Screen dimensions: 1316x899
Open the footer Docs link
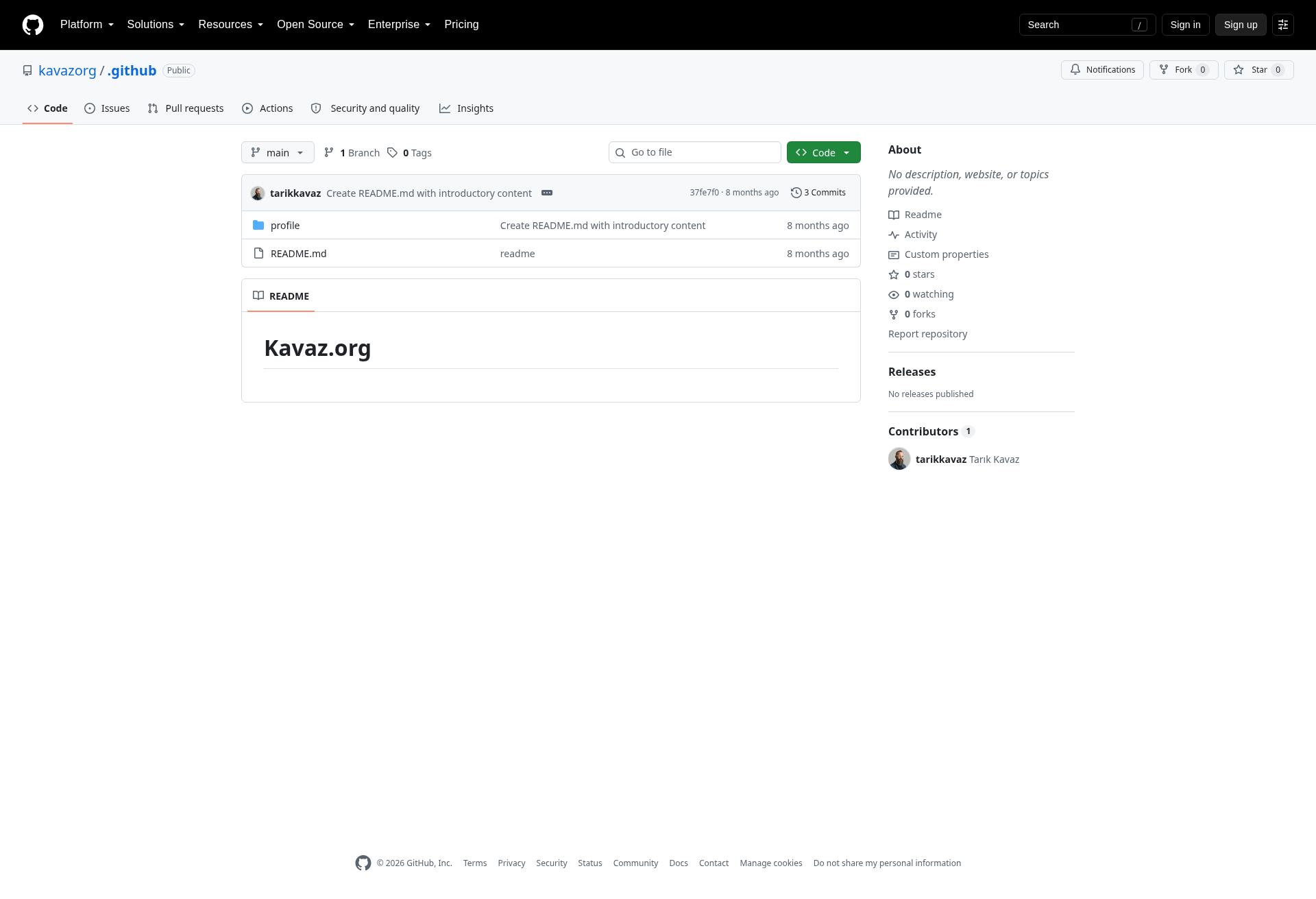[x=679, y=863]
